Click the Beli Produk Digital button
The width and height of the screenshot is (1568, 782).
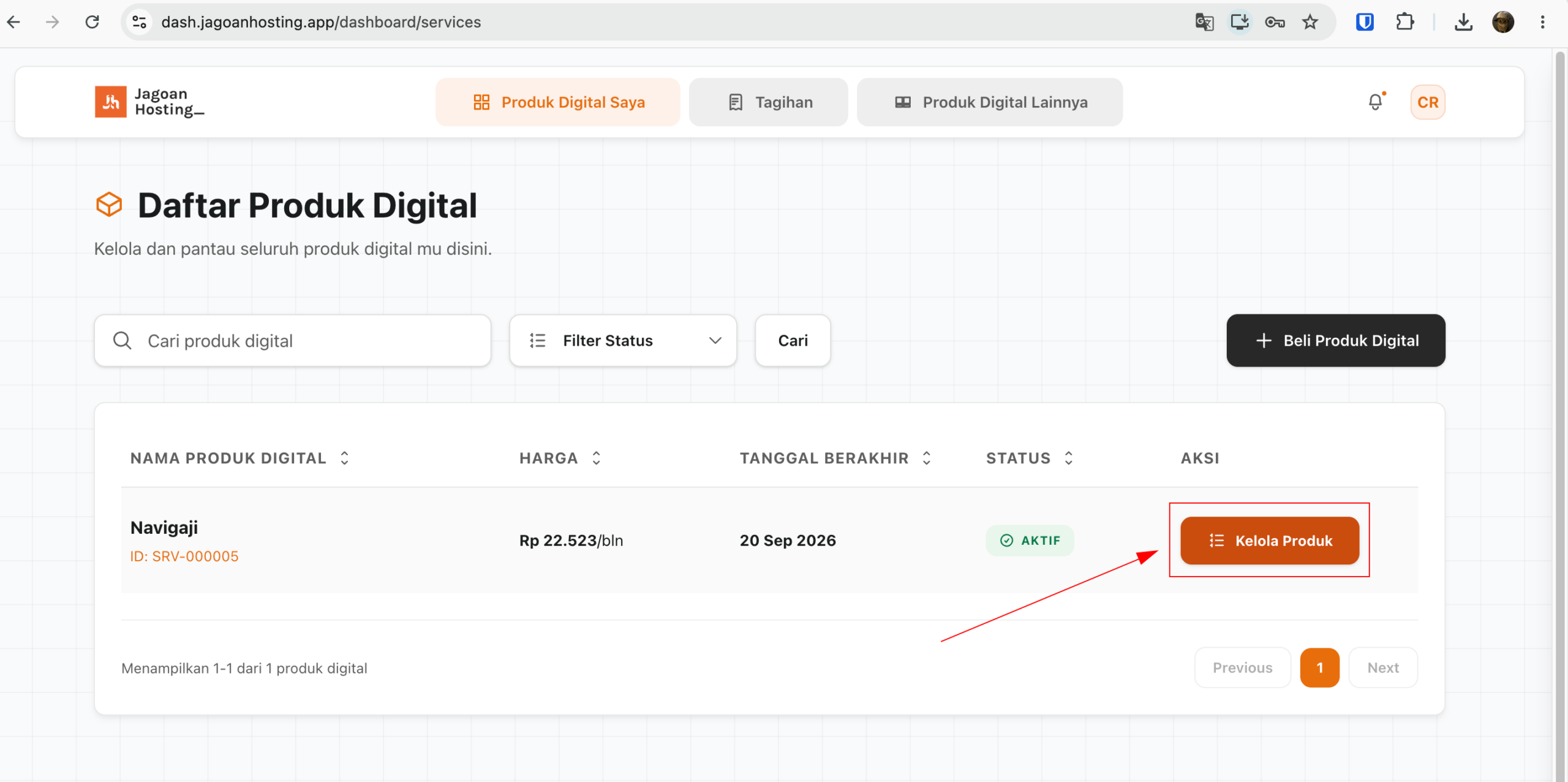(x=1336, y=341)
